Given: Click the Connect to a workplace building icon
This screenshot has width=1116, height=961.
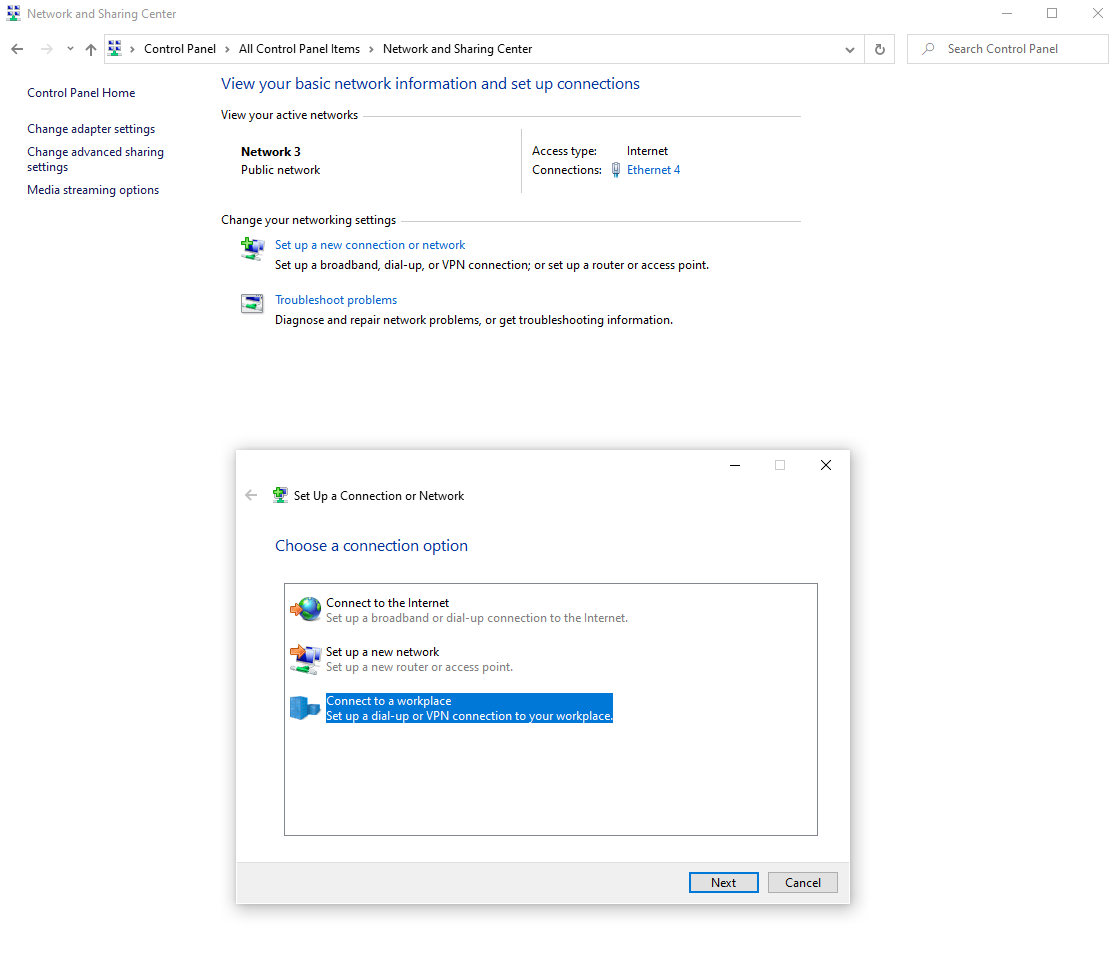Looking at the screenshot, I should 305,707.
